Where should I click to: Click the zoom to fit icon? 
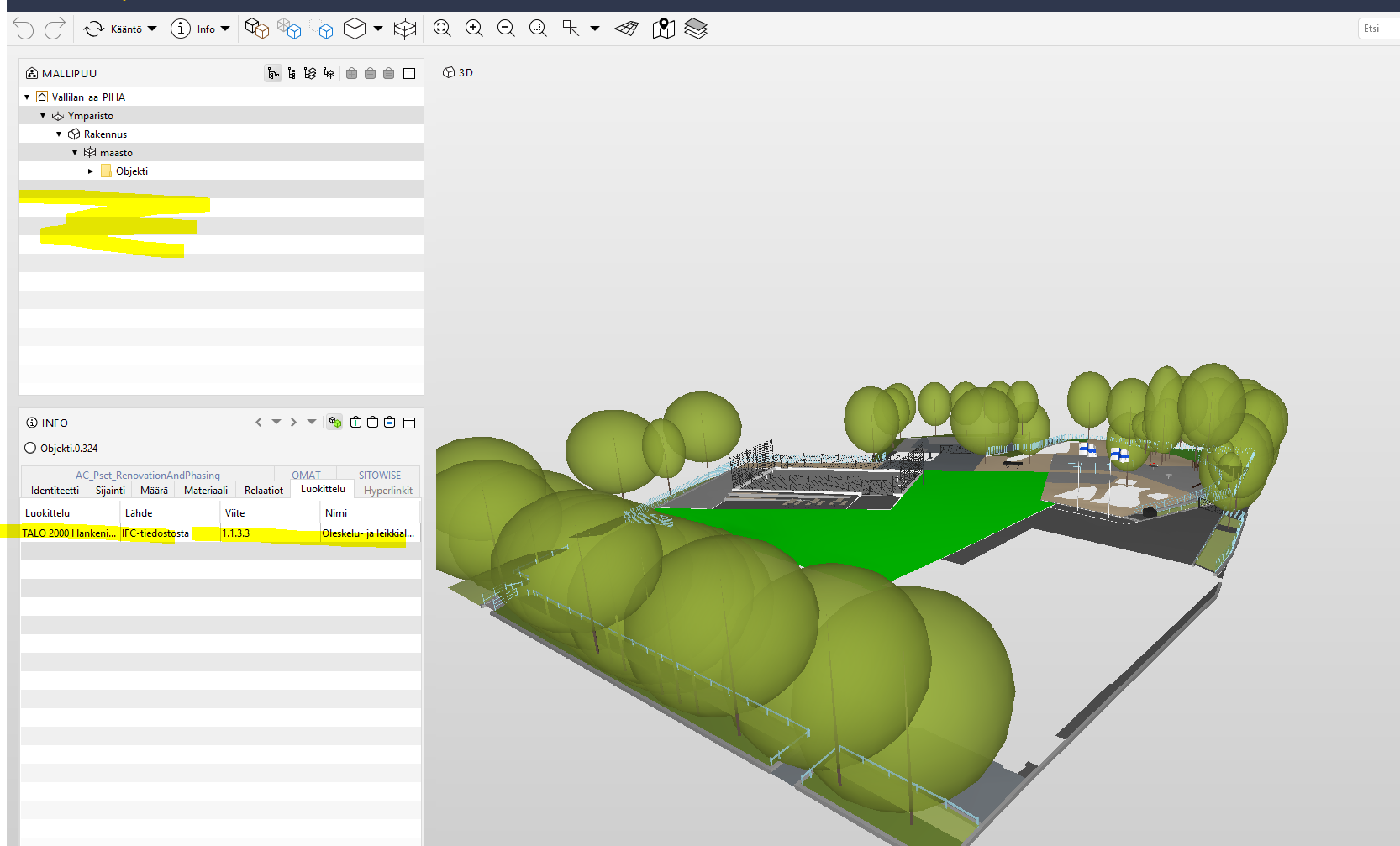pos(442,29)
